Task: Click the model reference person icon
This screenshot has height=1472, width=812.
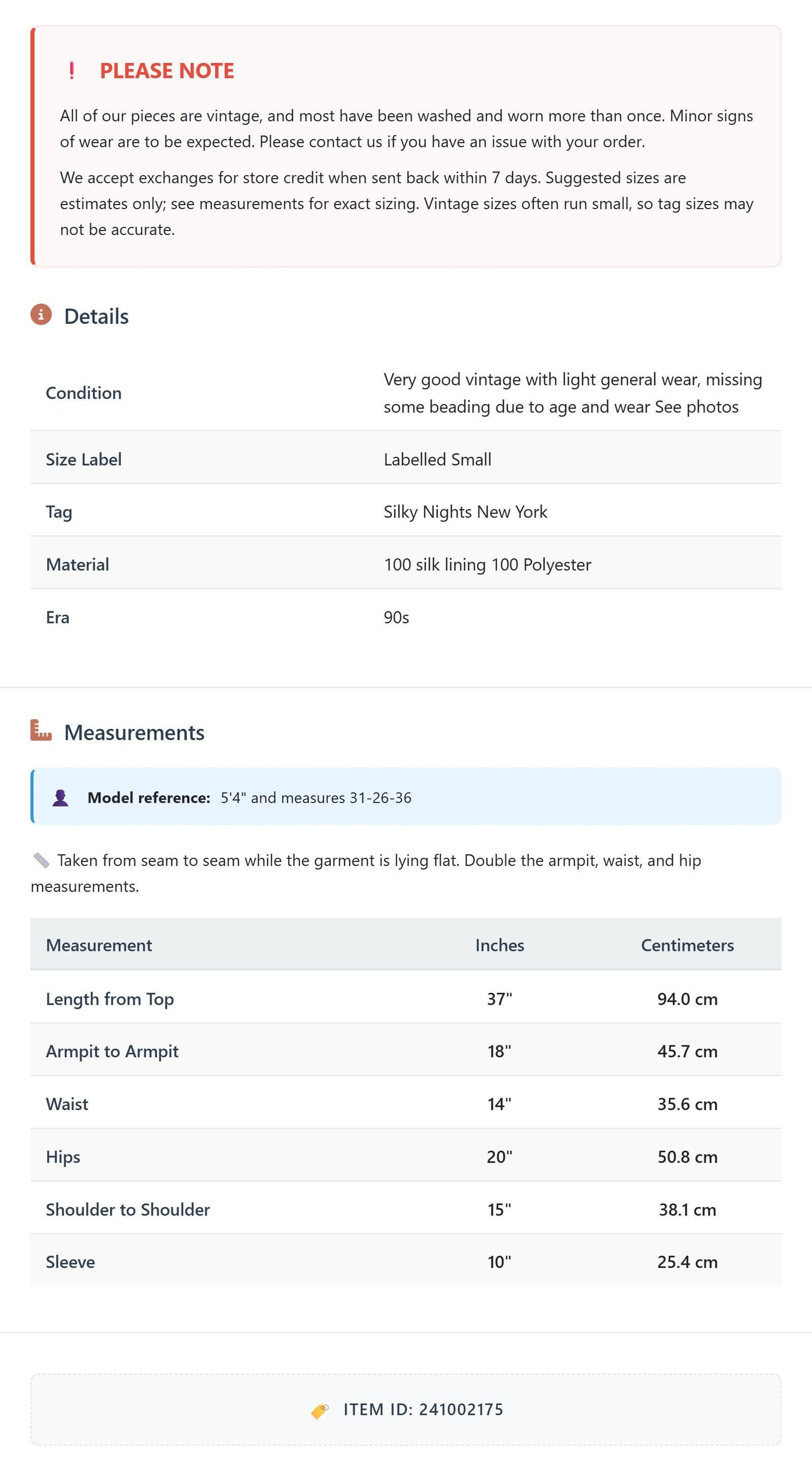Action: tap(61, 798)
